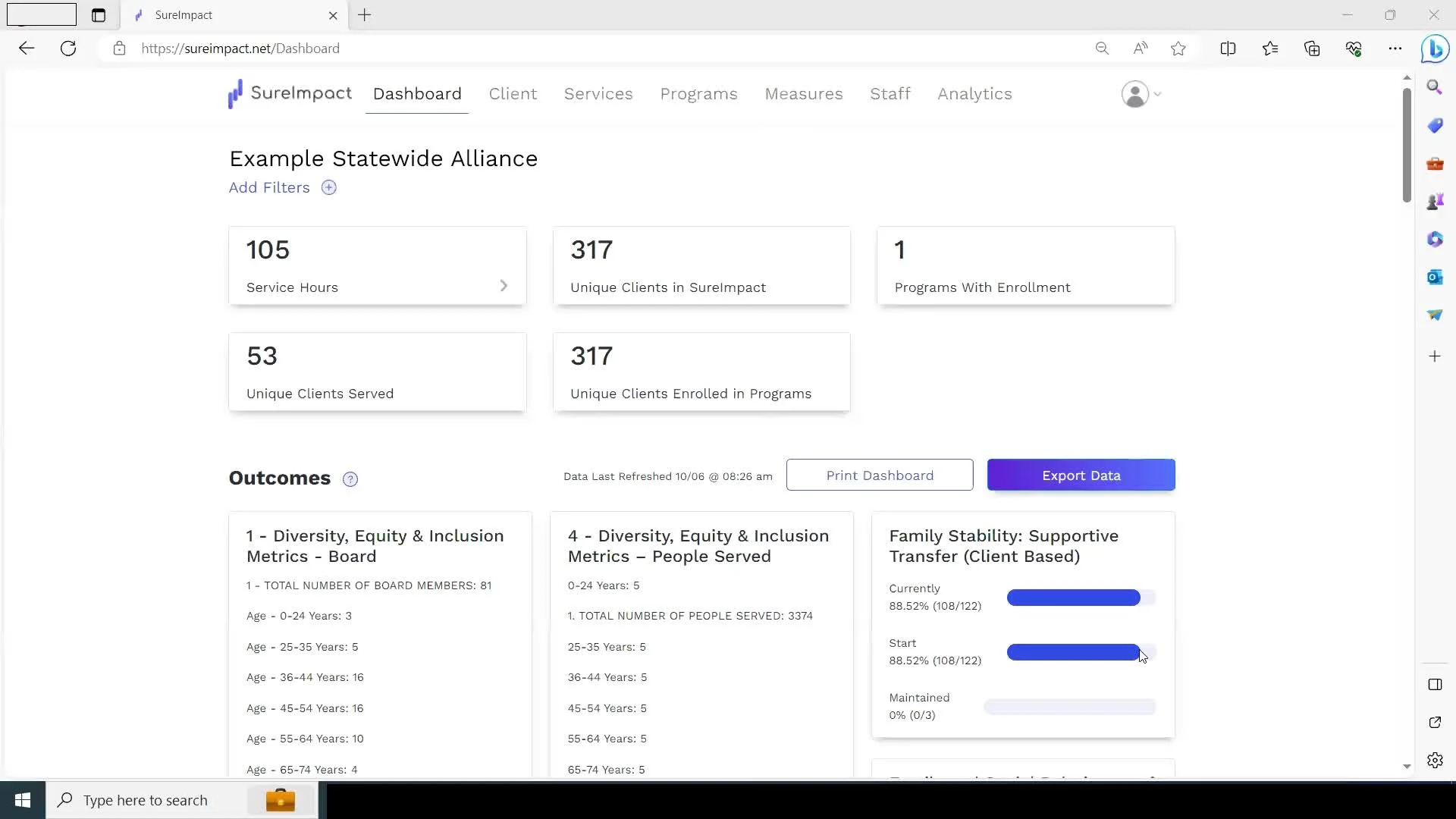
Task: Hide the sidebar toggle icon
Action: [1435, 685]
